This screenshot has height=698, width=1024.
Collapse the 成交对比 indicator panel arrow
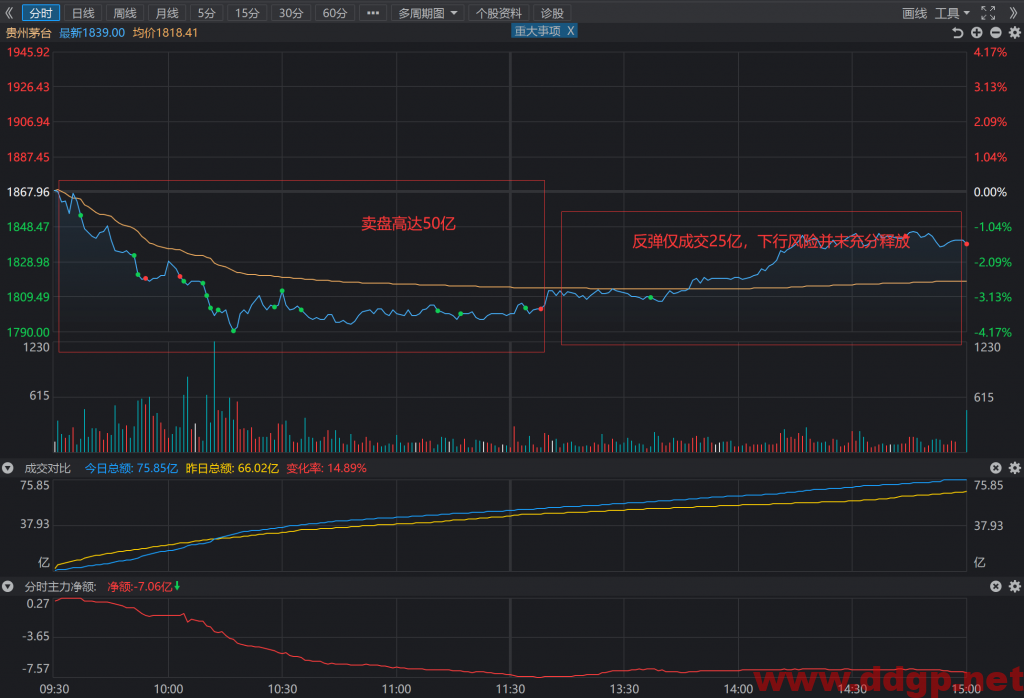pos(8,468)
